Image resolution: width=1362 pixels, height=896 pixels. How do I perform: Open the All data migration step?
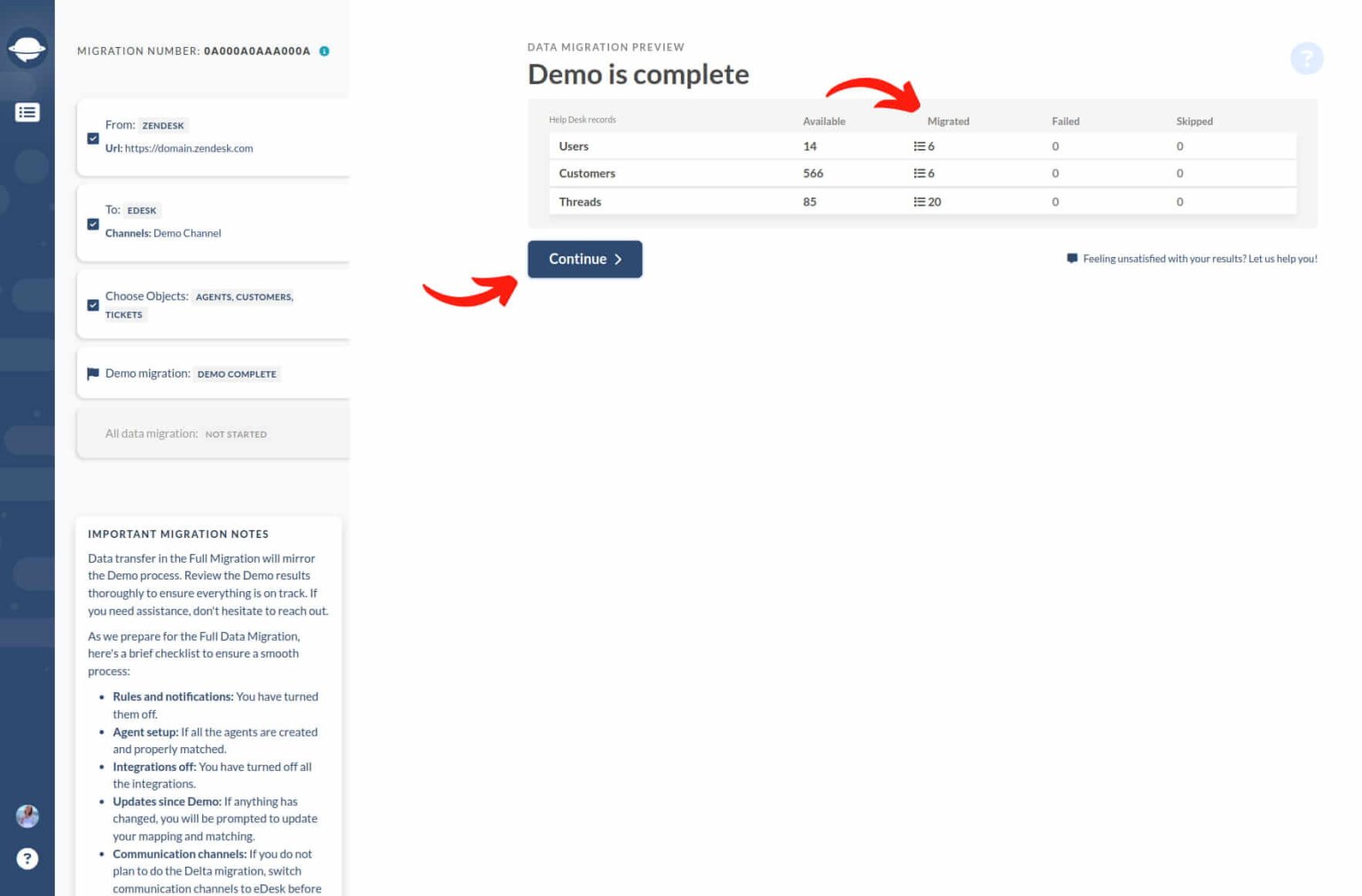pyautogui.click(x=214, y=434)
